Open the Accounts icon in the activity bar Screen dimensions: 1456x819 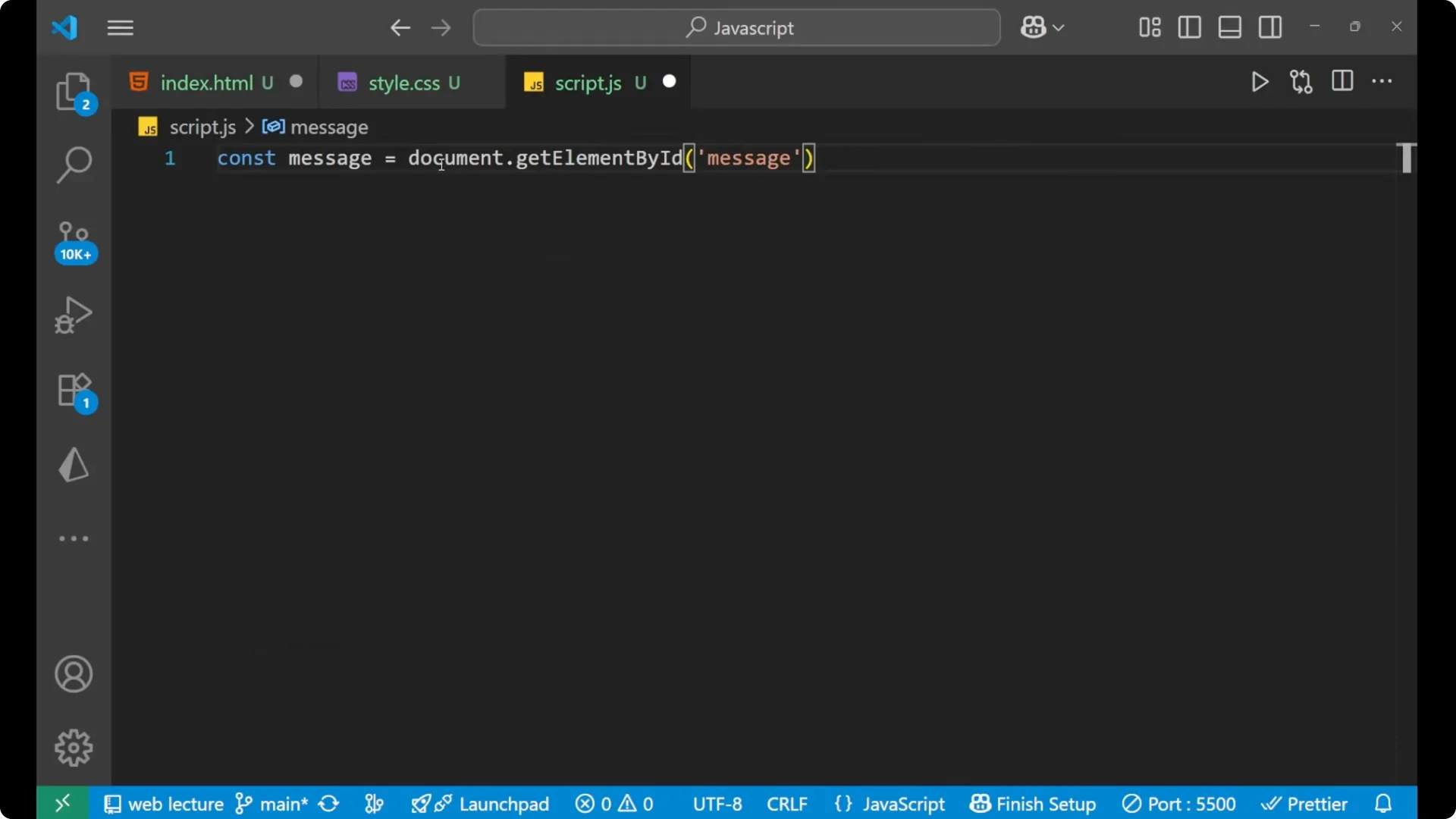click(x=74, y=674)
